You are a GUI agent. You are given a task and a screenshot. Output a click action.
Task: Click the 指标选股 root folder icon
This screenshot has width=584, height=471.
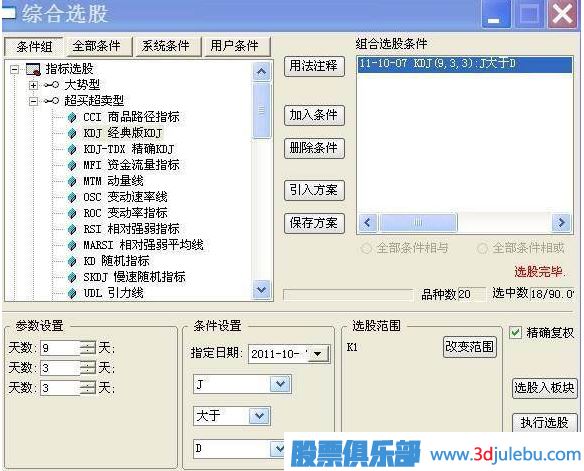click(x=33, y=69)
